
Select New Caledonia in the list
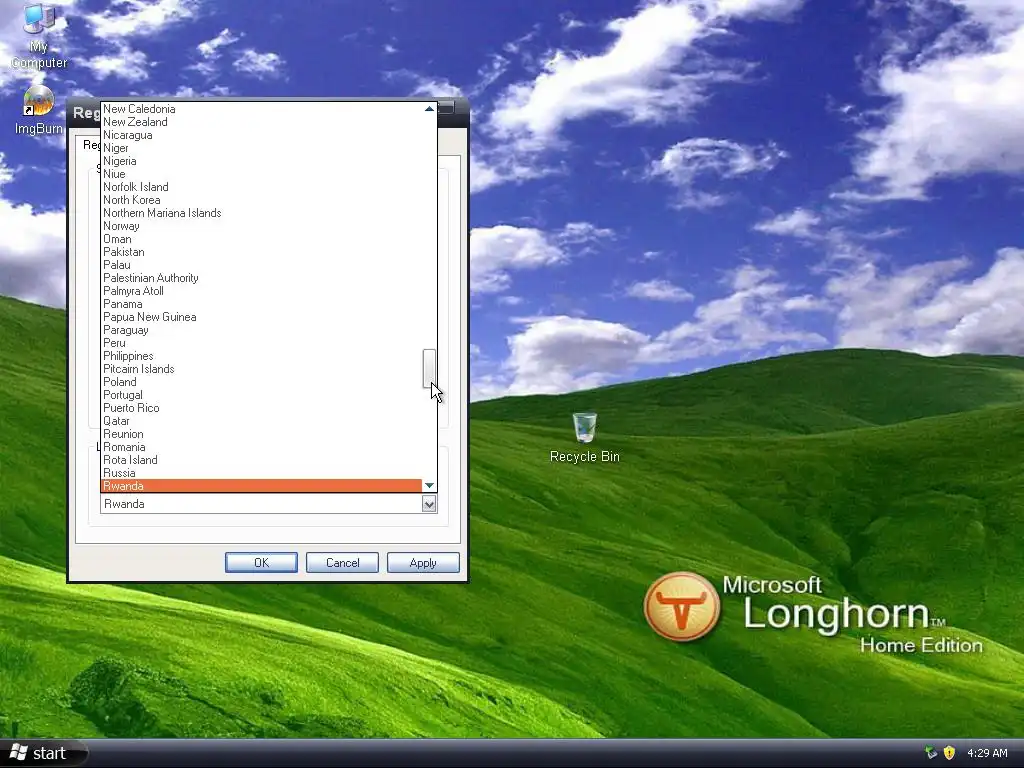coord(261,109)
